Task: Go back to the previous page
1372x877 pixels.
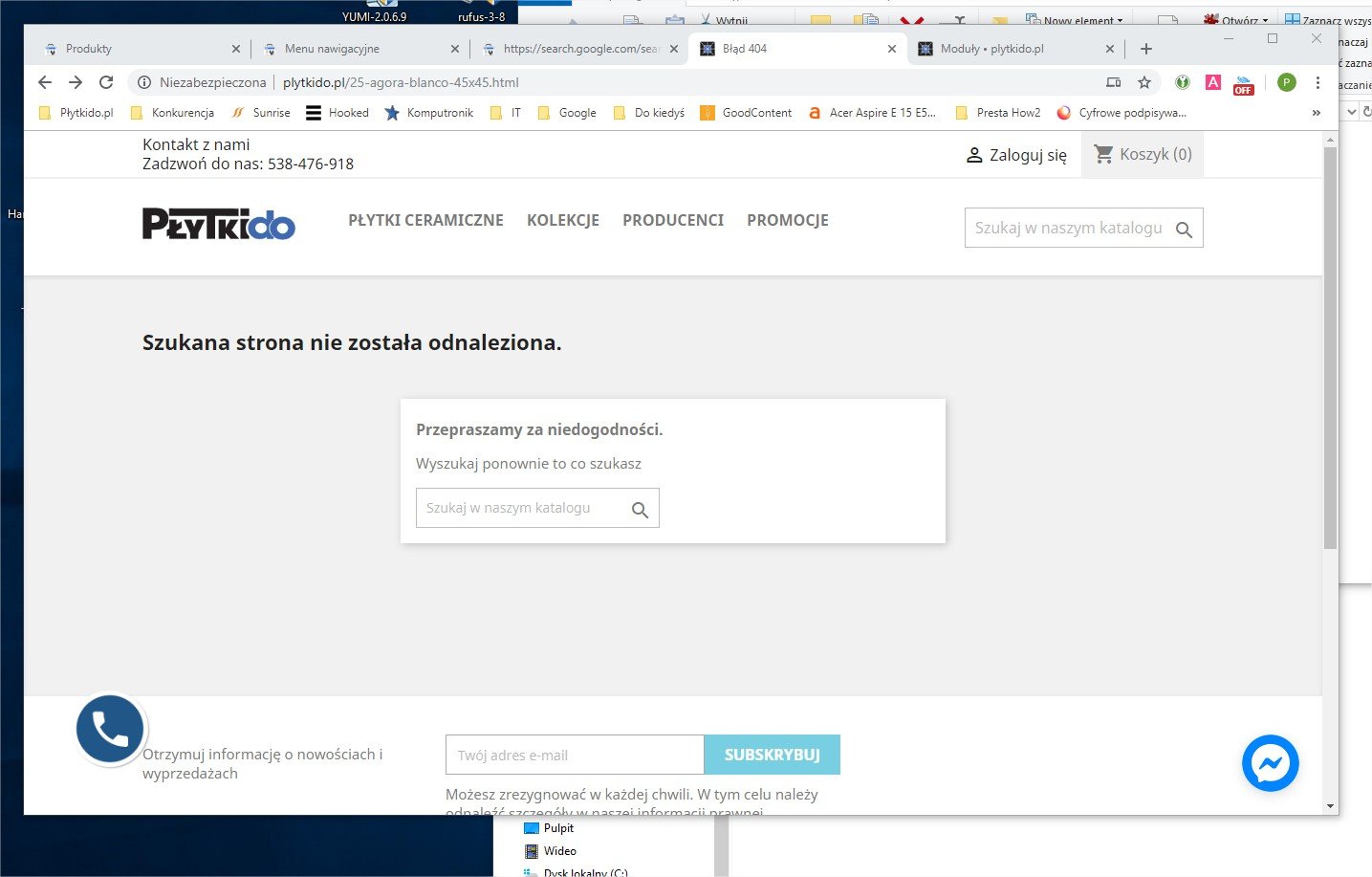Action: (45, 82)
